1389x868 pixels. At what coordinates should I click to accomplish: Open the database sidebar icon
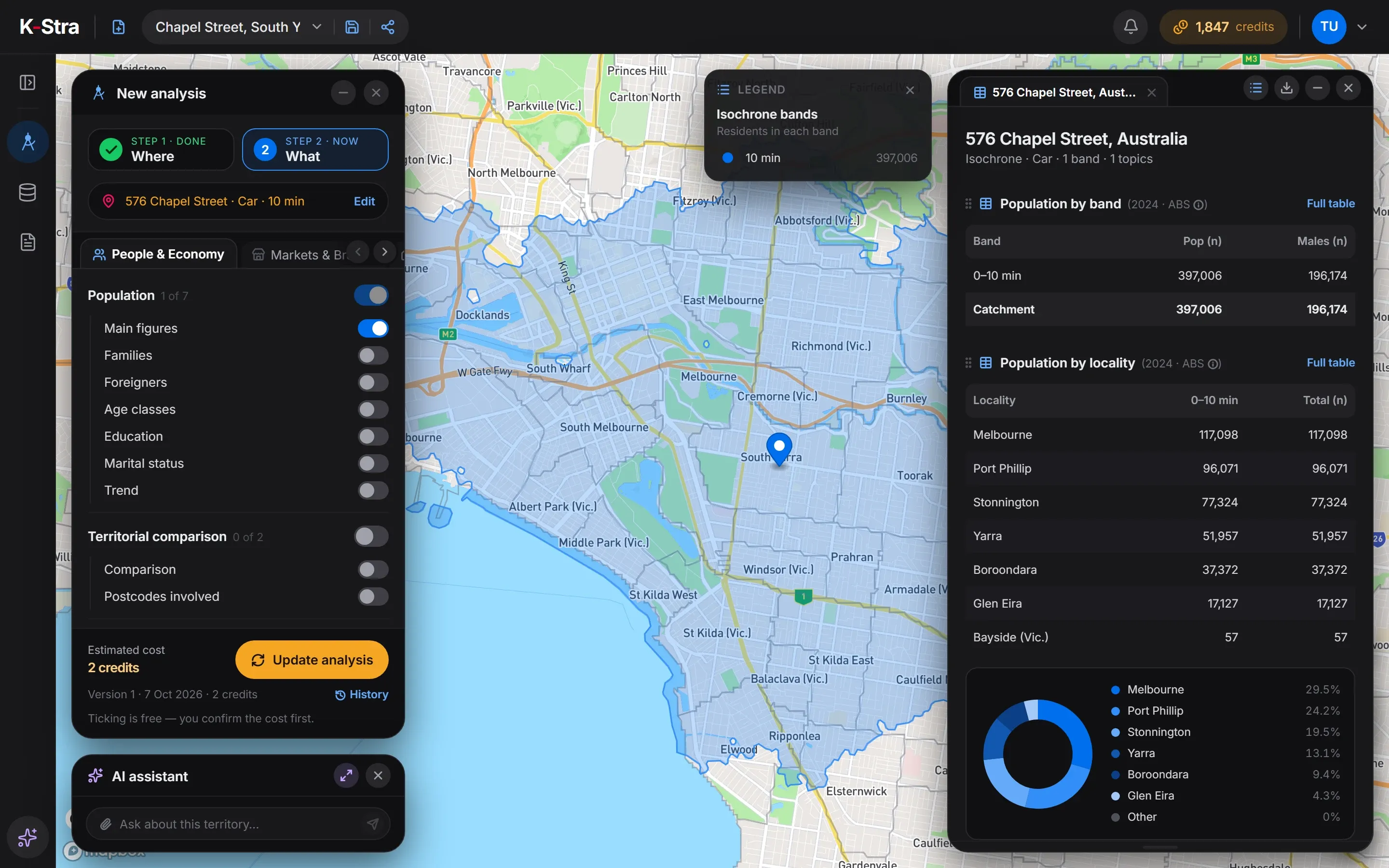click(27, 192)
